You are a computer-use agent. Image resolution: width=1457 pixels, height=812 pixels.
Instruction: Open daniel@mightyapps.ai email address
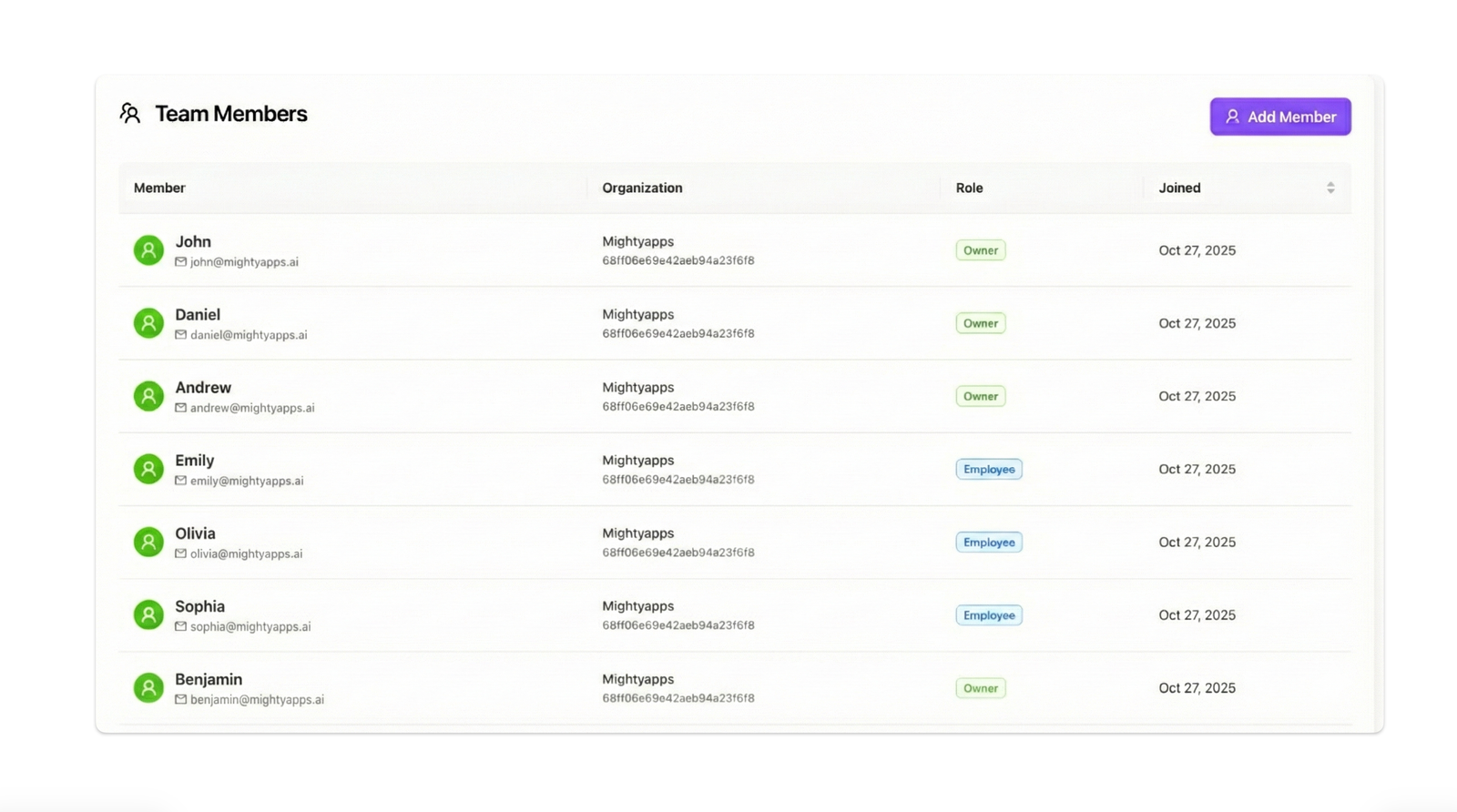(249, 335)
